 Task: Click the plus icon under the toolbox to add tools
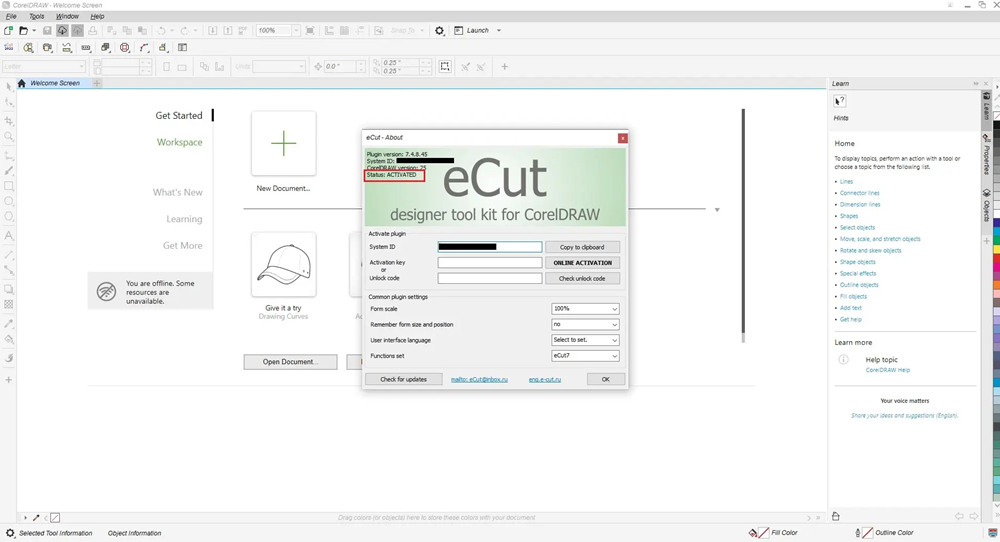tap(9, 380)
